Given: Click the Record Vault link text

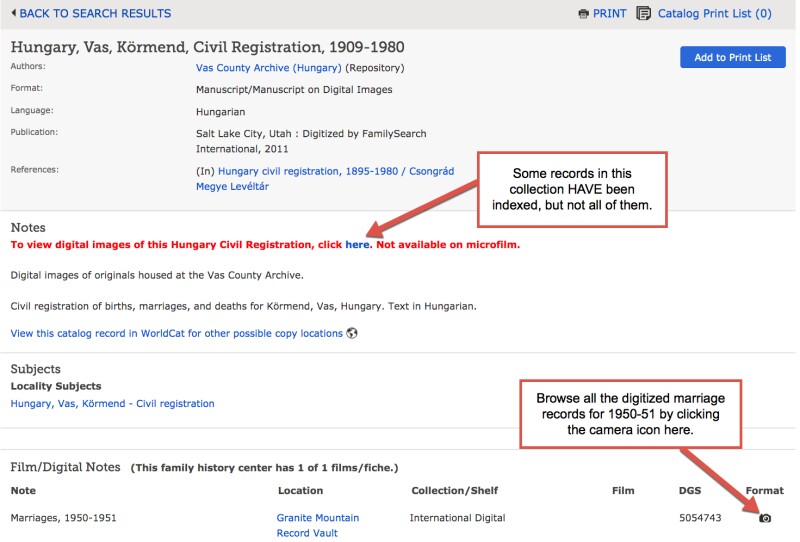Looking at the screenshot, I should tap(307, 533).
